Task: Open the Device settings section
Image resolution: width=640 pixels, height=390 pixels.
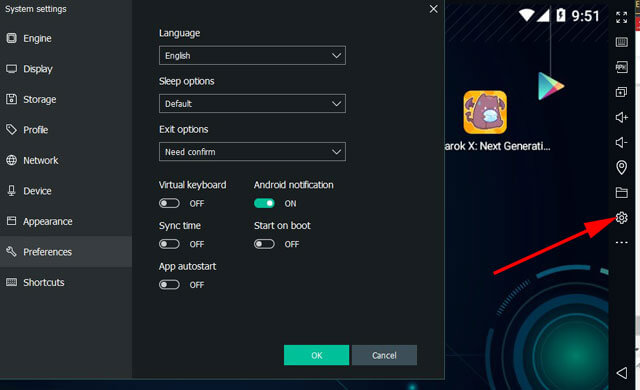Action: tap(65, 191)
